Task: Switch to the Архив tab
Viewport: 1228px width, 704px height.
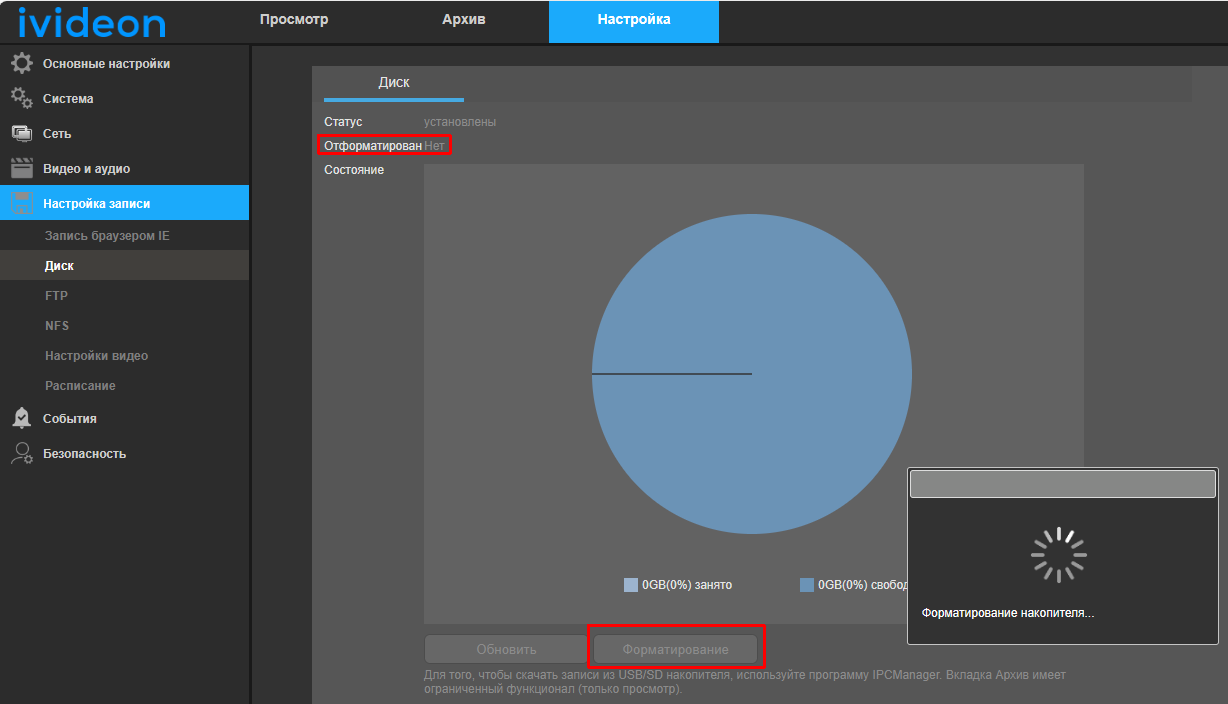Action: coord(464,20)
